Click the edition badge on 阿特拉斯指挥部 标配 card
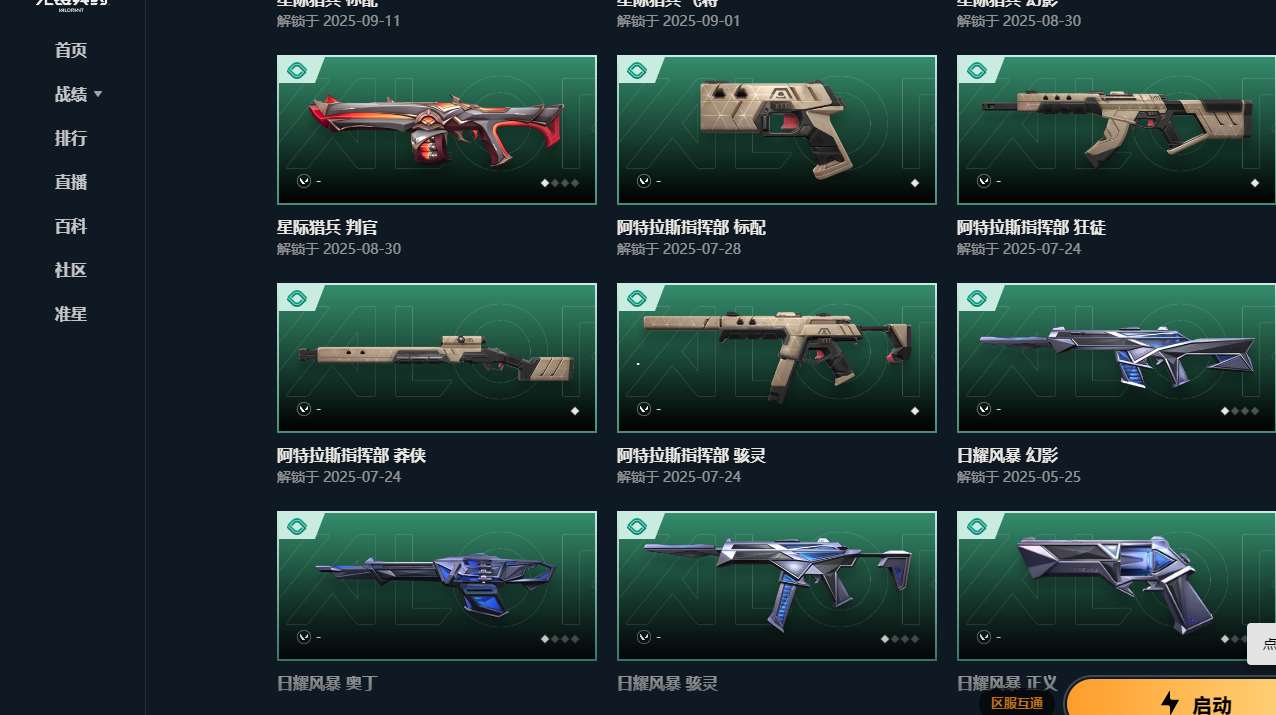 [636, 71]
